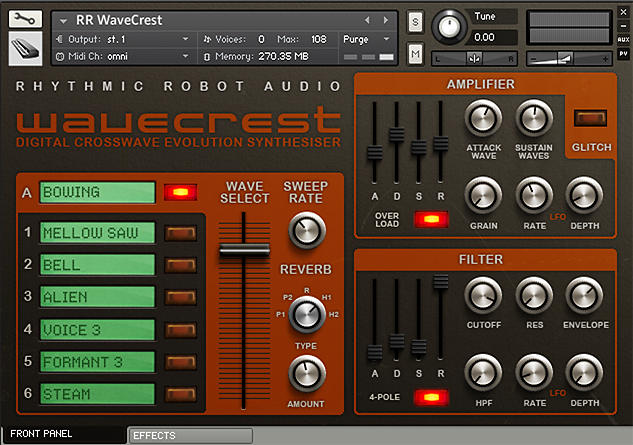Click the Sustain Waves knob
The height and width of the screenshot is (445, 633).
[x=534, y=118]
